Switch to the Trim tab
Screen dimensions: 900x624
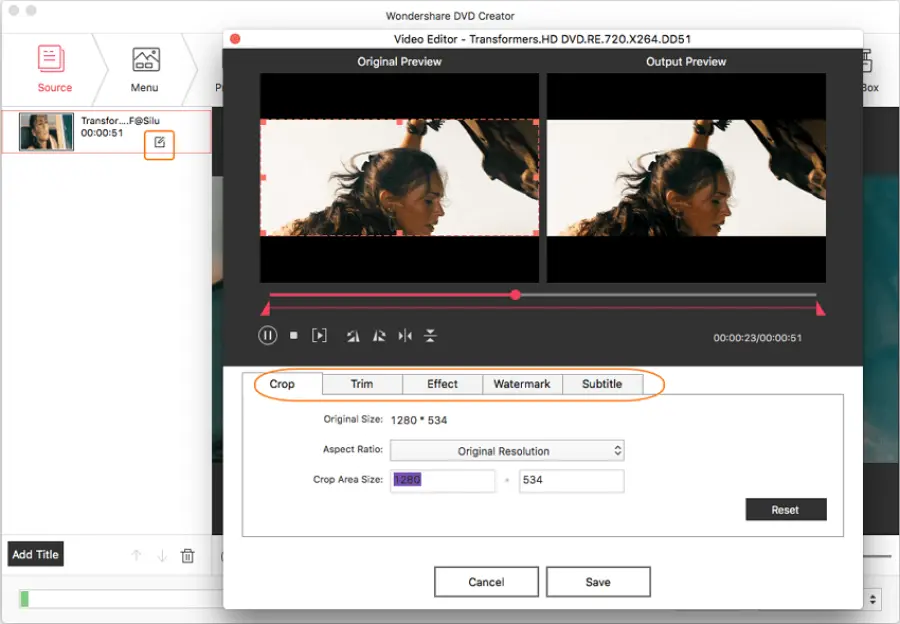[x=362, y=383]
